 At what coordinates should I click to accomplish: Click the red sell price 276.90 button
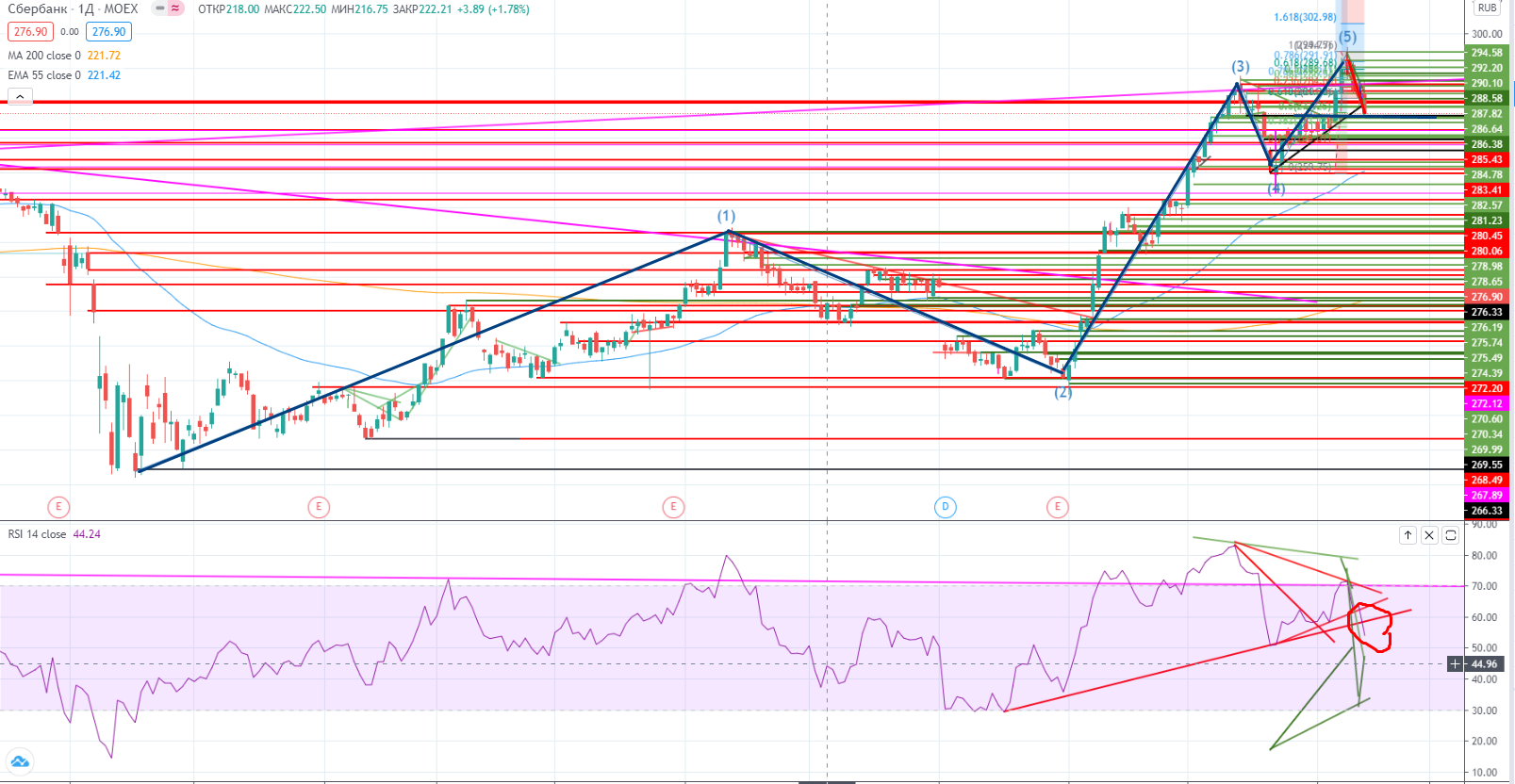coord(30,32)
